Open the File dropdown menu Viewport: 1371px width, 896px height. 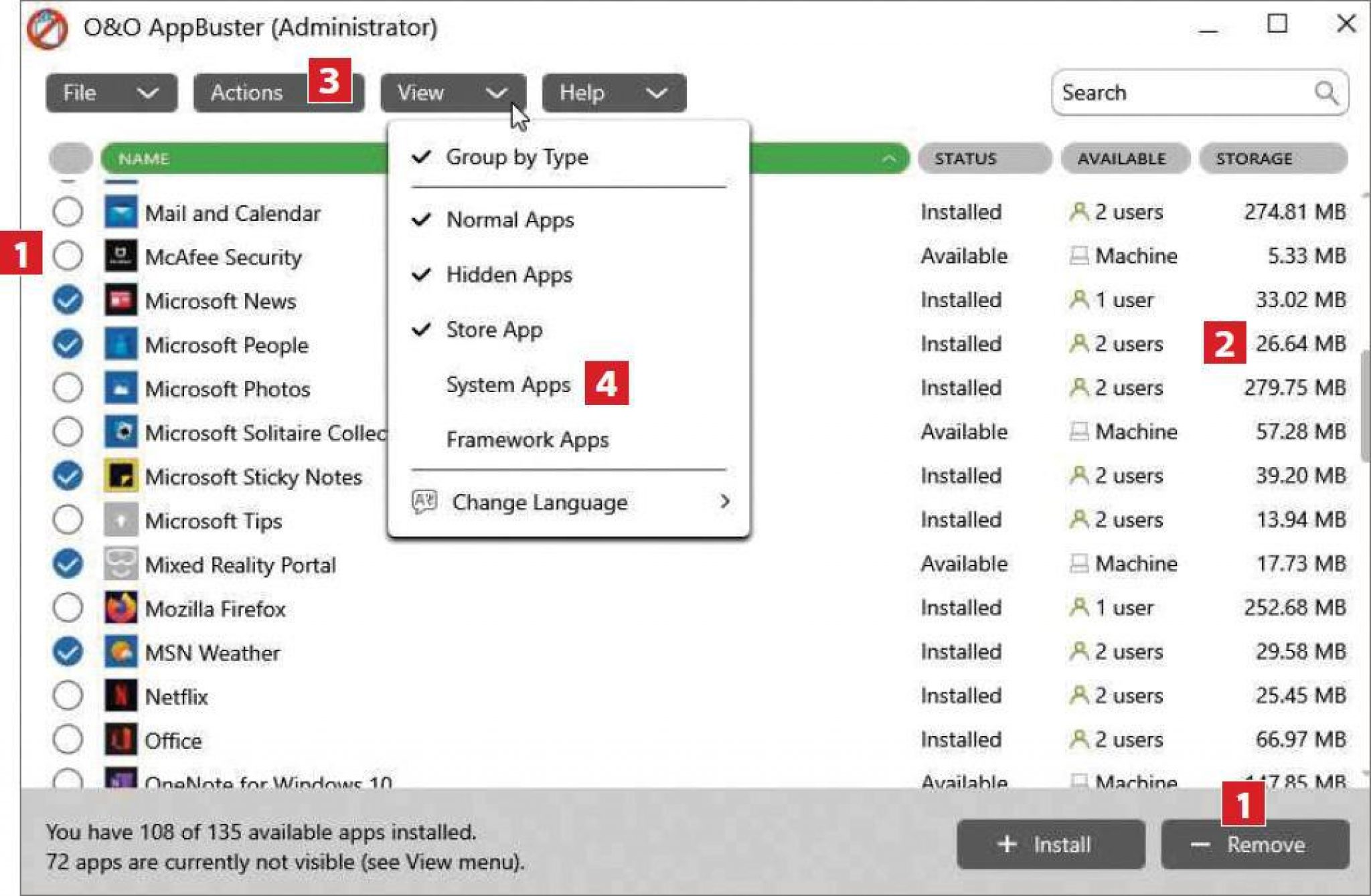(x=112, y=93)
